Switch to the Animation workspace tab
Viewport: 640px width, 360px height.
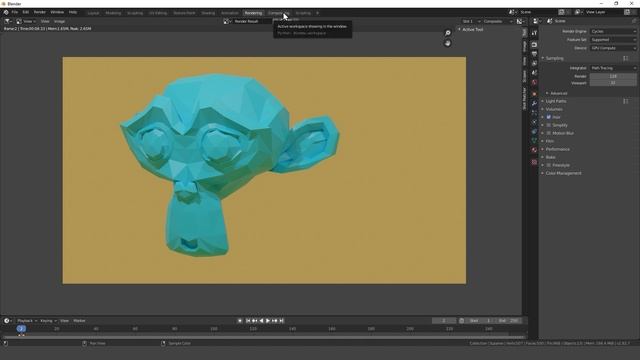click(x=229, y=13)
